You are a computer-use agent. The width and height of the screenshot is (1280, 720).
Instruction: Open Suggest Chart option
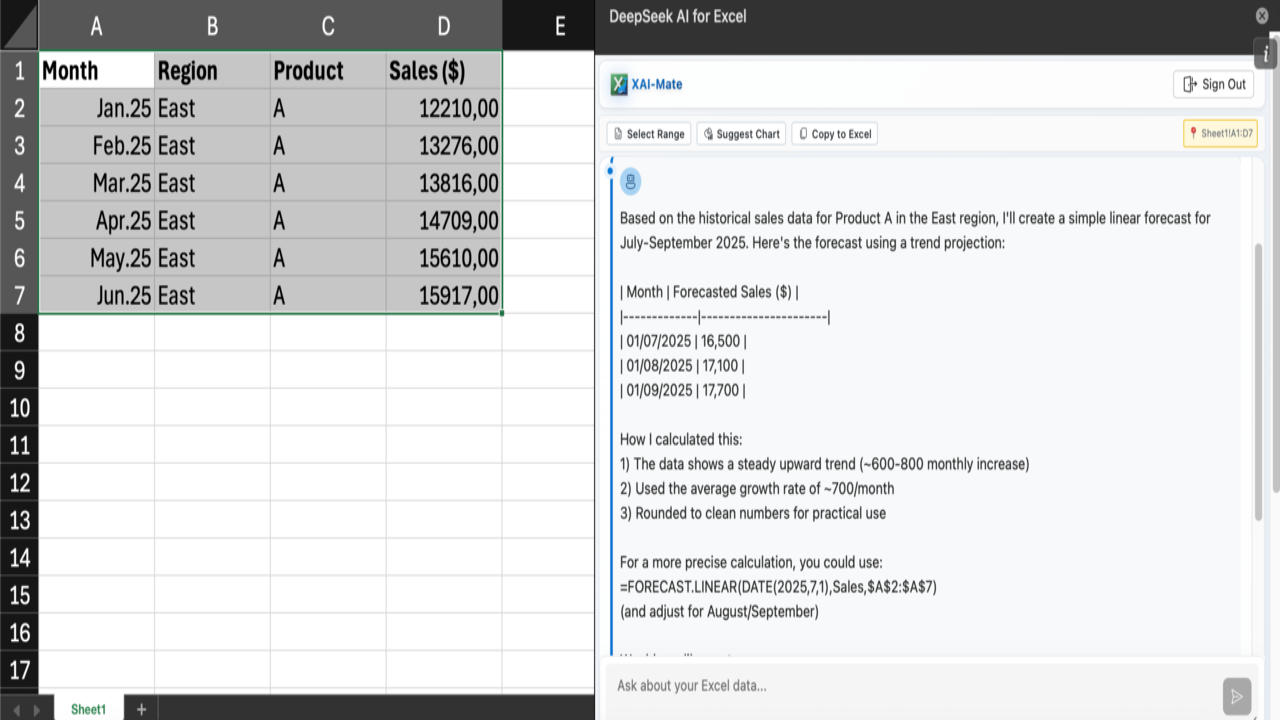741,134
